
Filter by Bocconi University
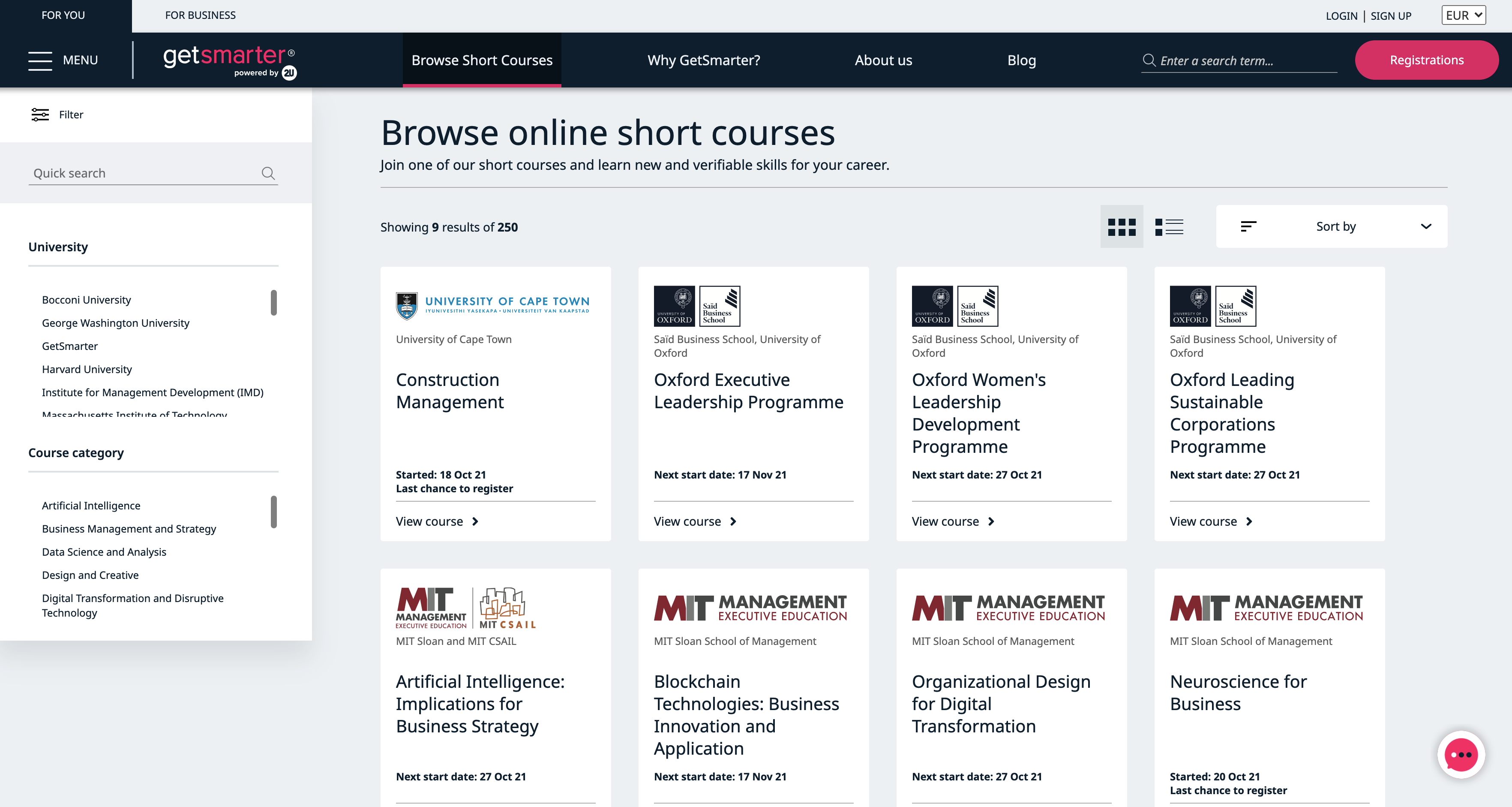tap(86, 300)
